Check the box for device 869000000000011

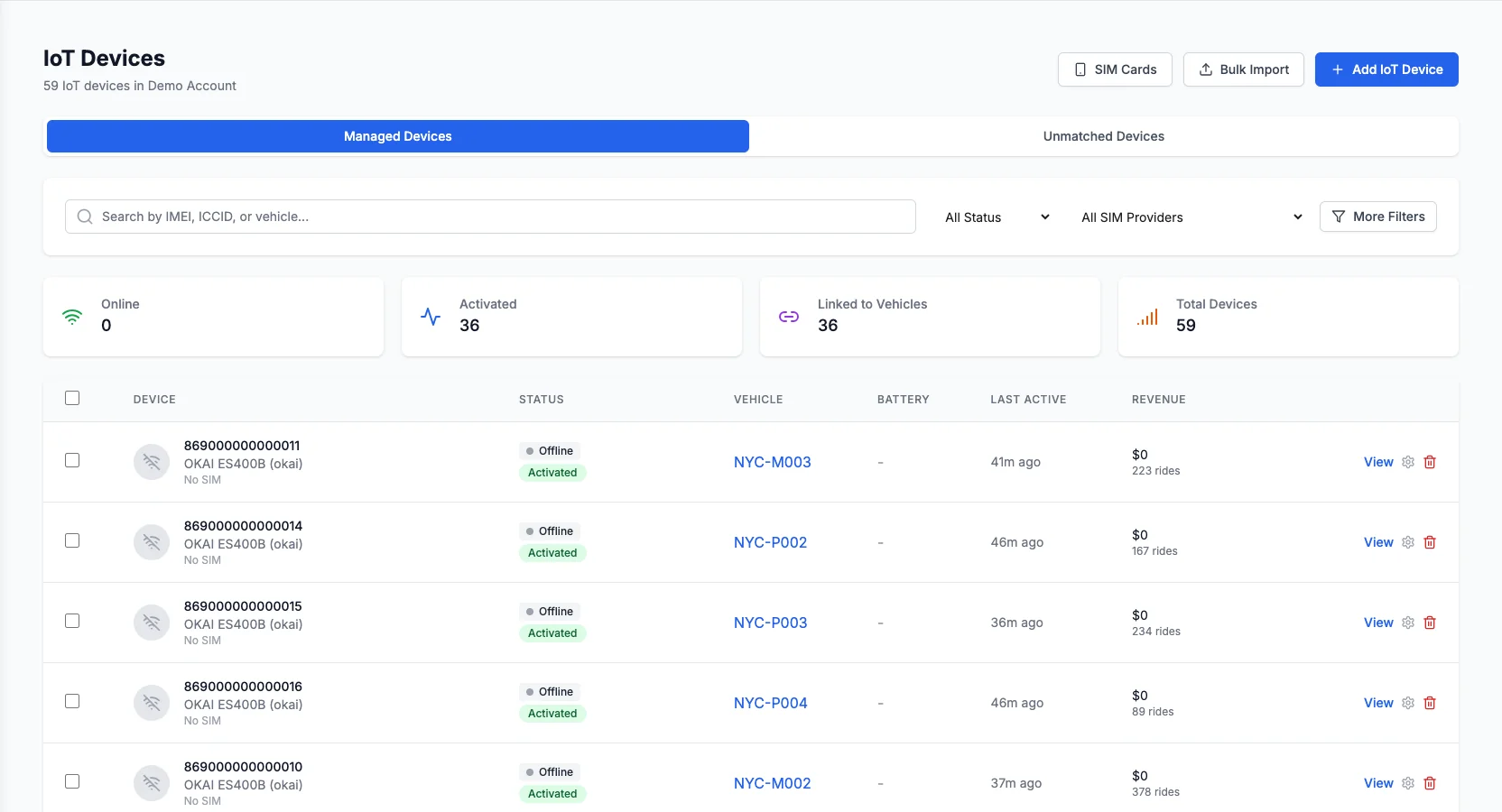point(72,460)
